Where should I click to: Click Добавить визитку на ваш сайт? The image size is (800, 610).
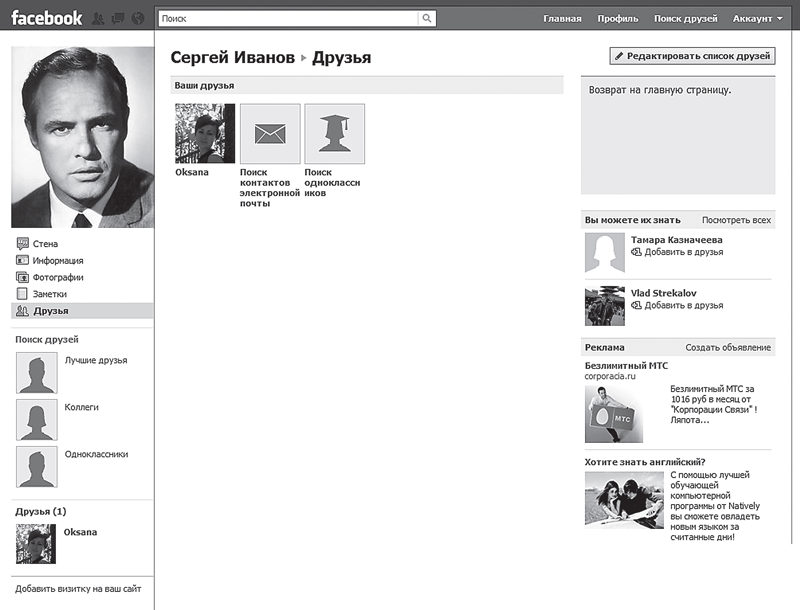(x=78, y=588)
